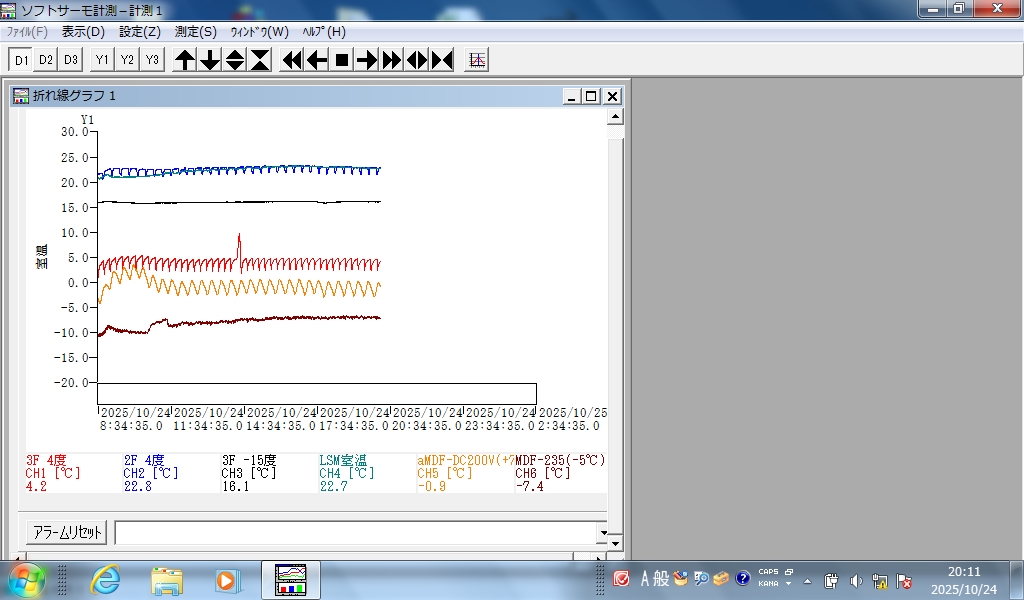Screen dimensions: 1024x600
Task: Open the 表示(D) menu
Action: tap(83, 32)
